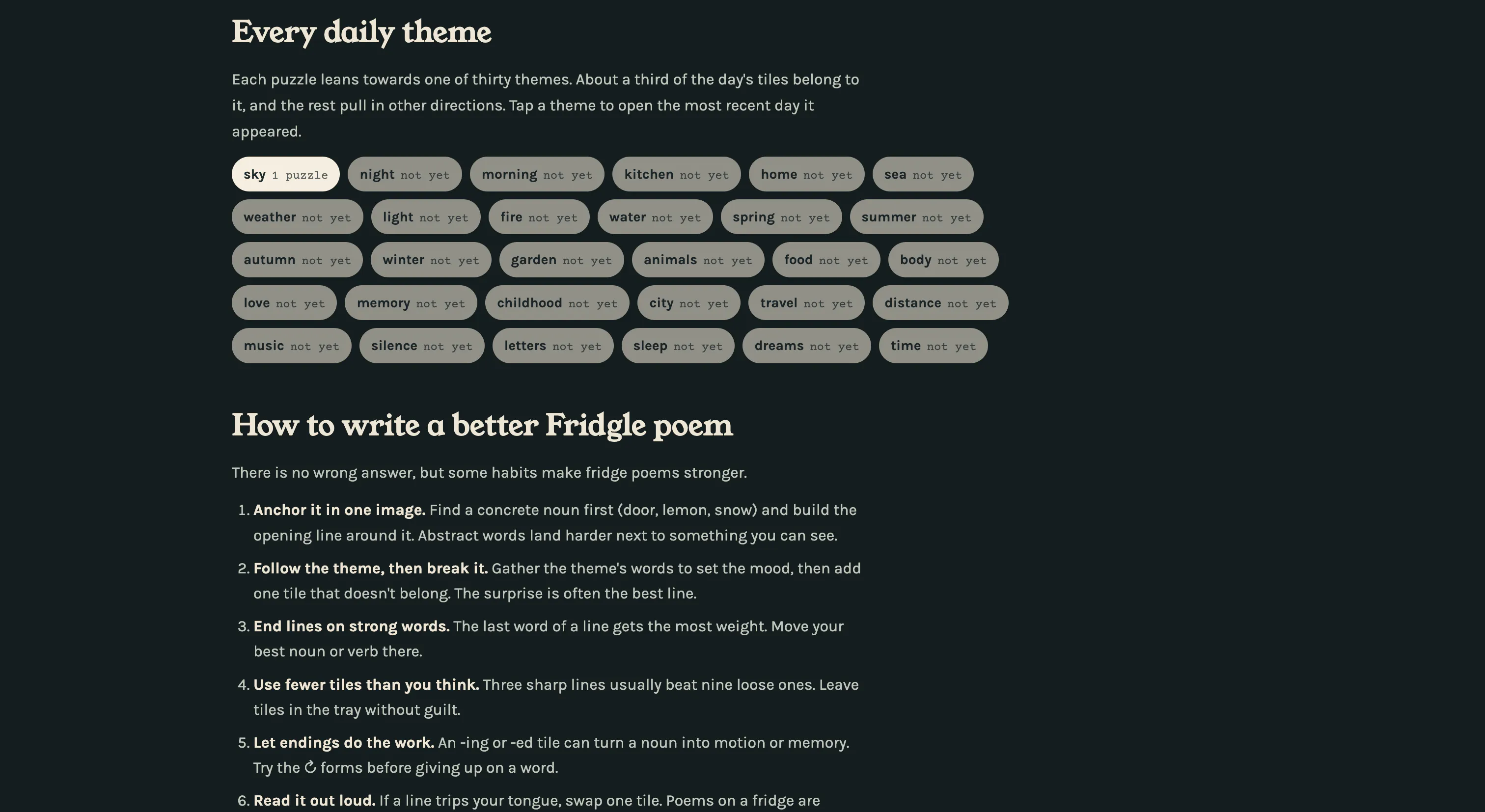Click the rotate forms icon in tip five
1485x812 pixels.
[310, 767]
